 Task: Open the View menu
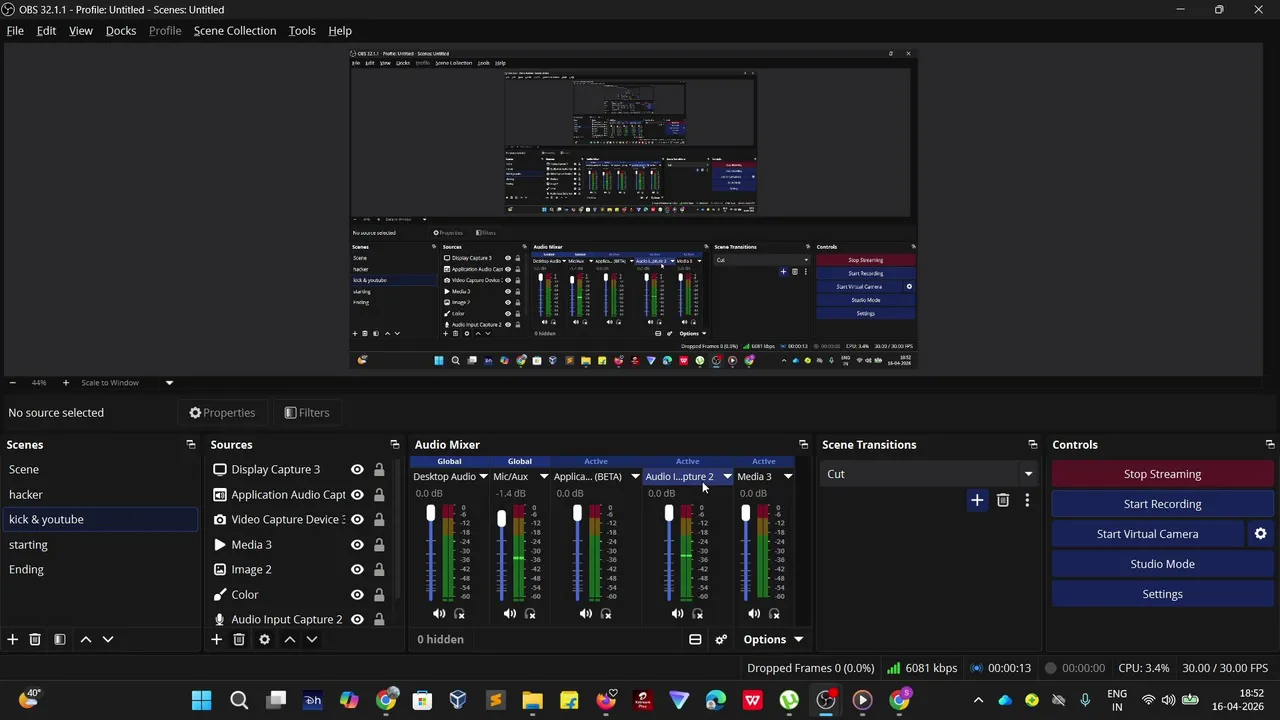pos(81,31)
